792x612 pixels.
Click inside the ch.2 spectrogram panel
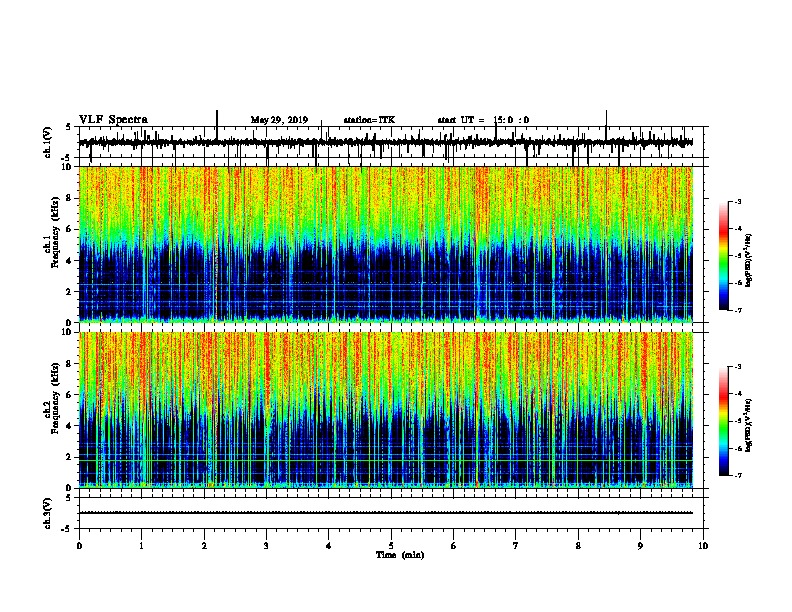point(386,410)
